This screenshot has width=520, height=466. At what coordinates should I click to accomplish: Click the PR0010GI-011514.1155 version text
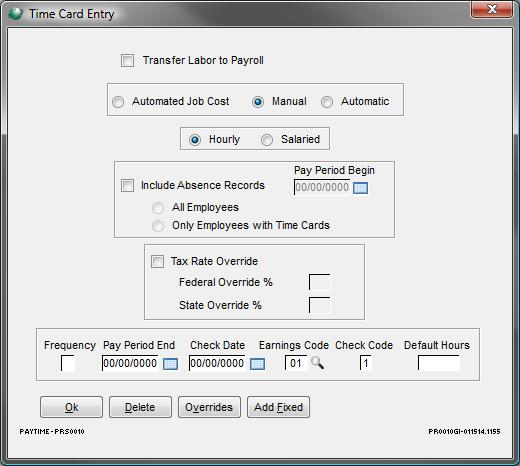tap(464, 432)
